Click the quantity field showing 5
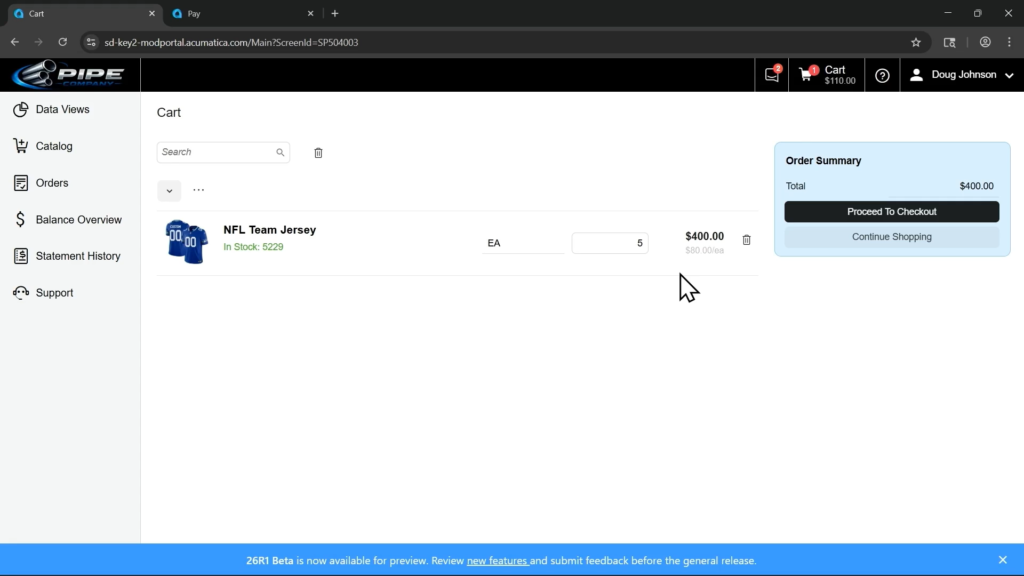Screen dimensions: 1024x576 609,243
